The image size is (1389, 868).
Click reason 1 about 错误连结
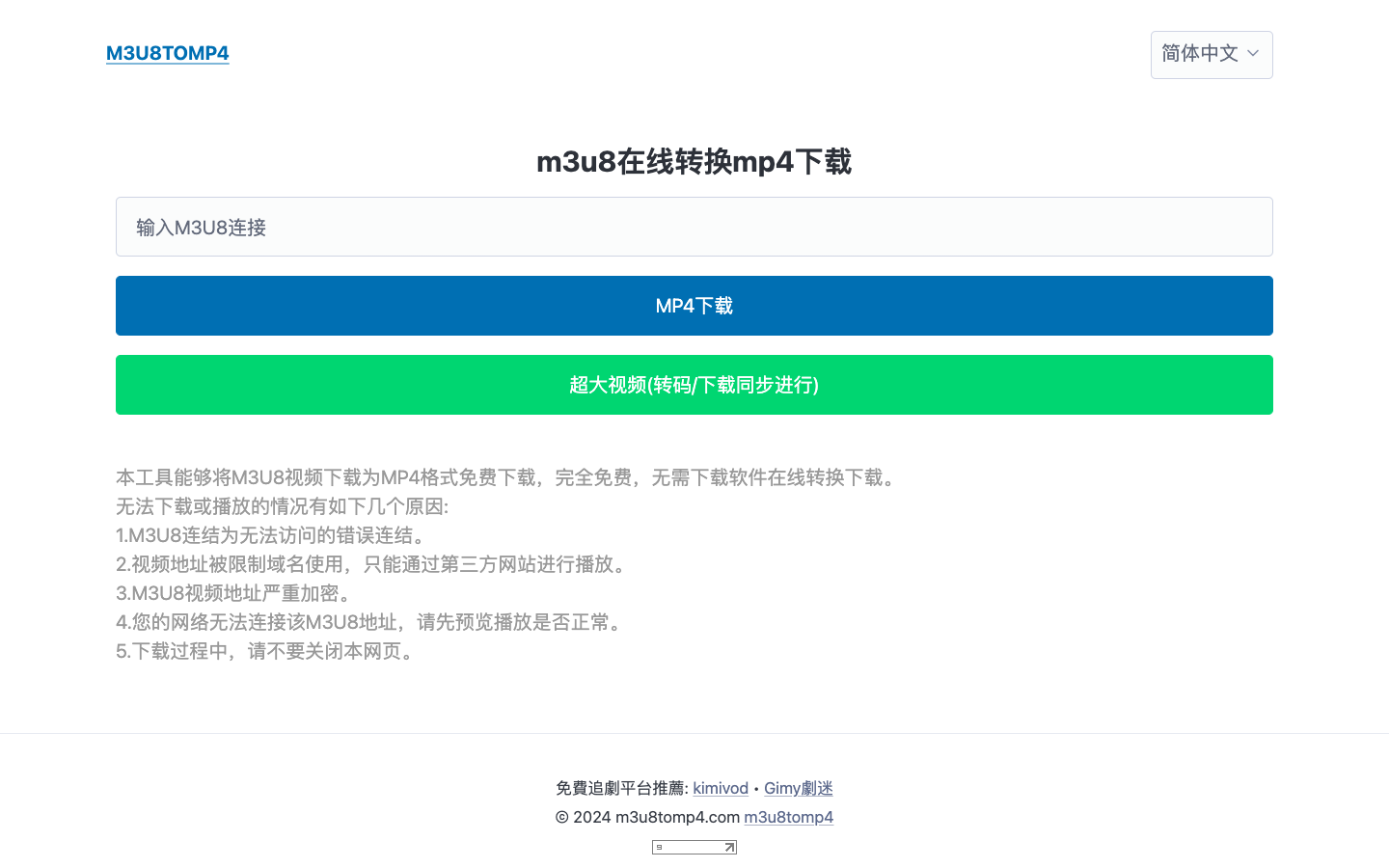coord(273,535)
